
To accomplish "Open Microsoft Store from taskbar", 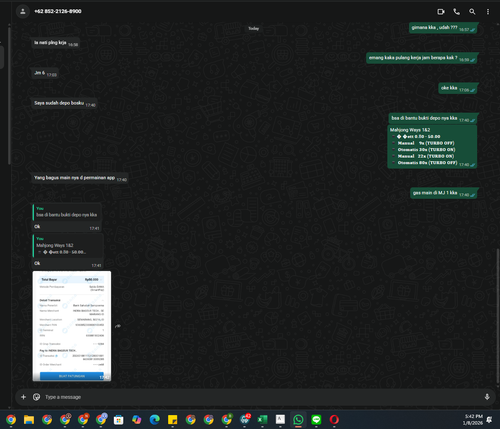I will point(118,420).
